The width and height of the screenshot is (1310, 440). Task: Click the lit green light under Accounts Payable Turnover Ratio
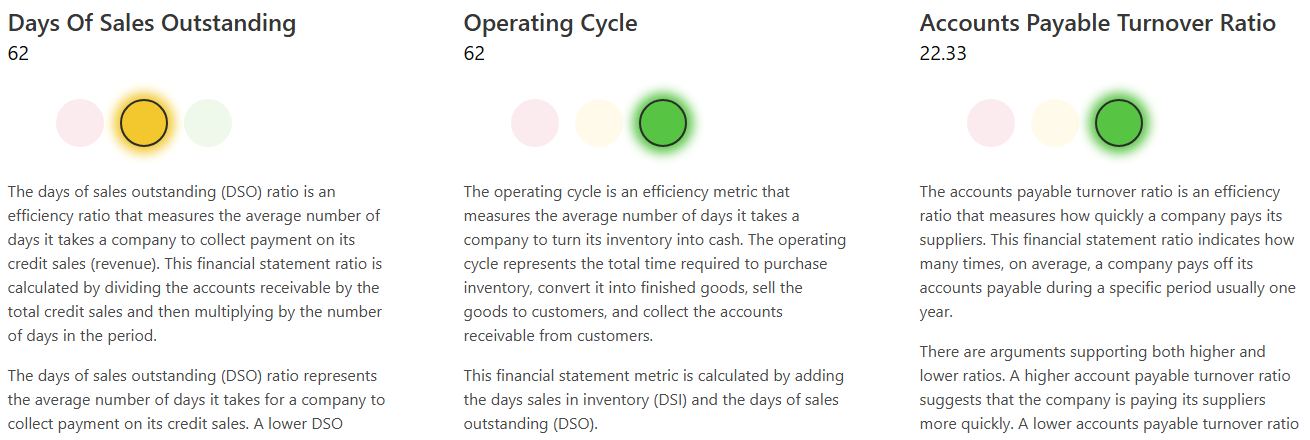click(x=1119, y=123)
